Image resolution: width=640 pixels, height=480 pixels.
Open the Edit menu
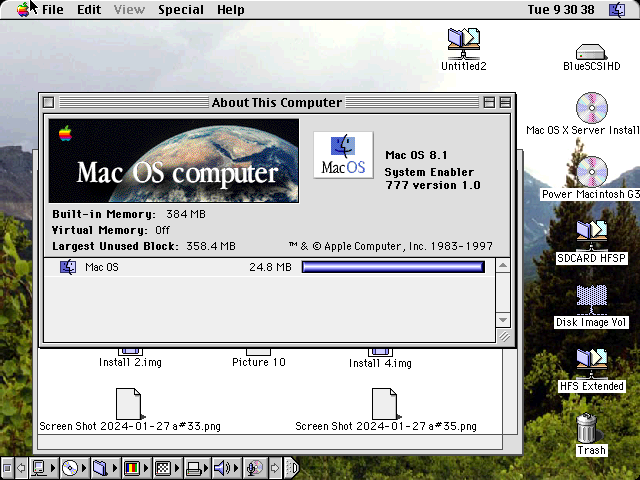coord(89,9)
